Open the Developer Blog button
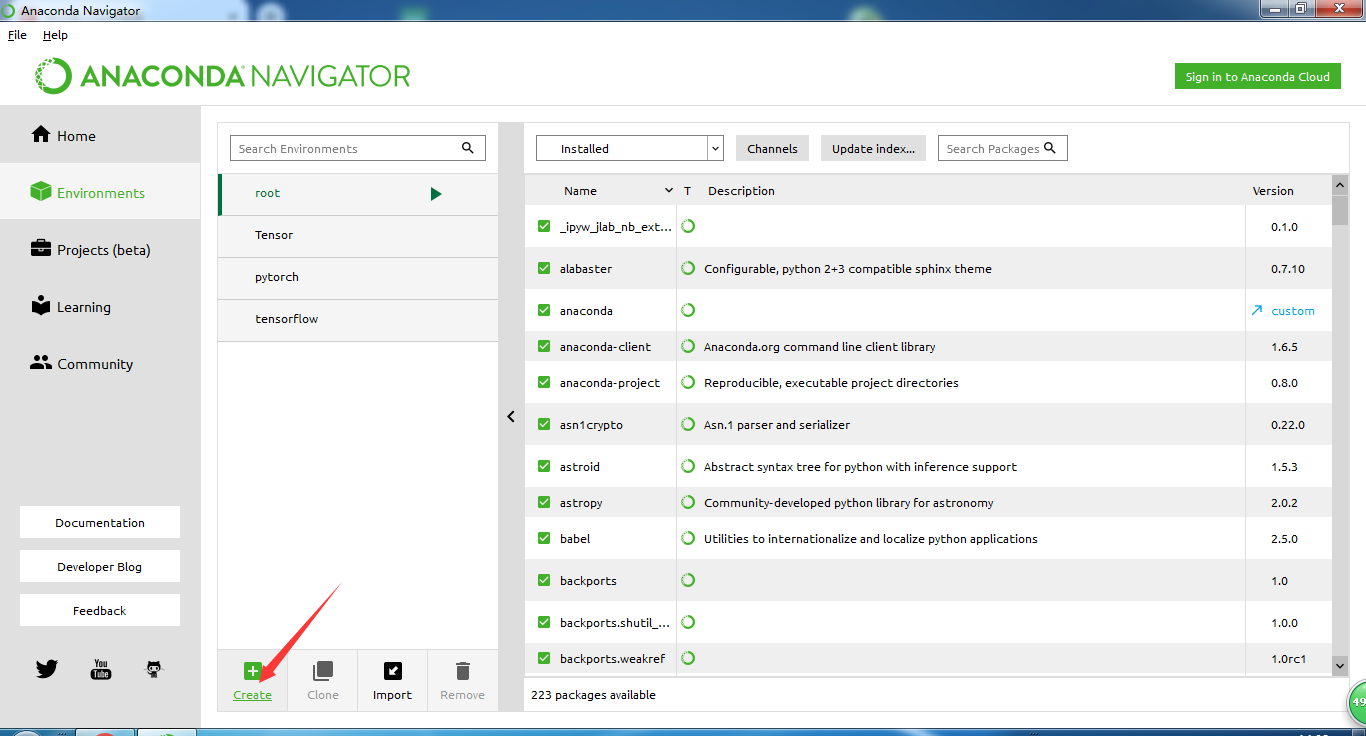Viewport: 1366px width, 736px height. coord(100,566)
